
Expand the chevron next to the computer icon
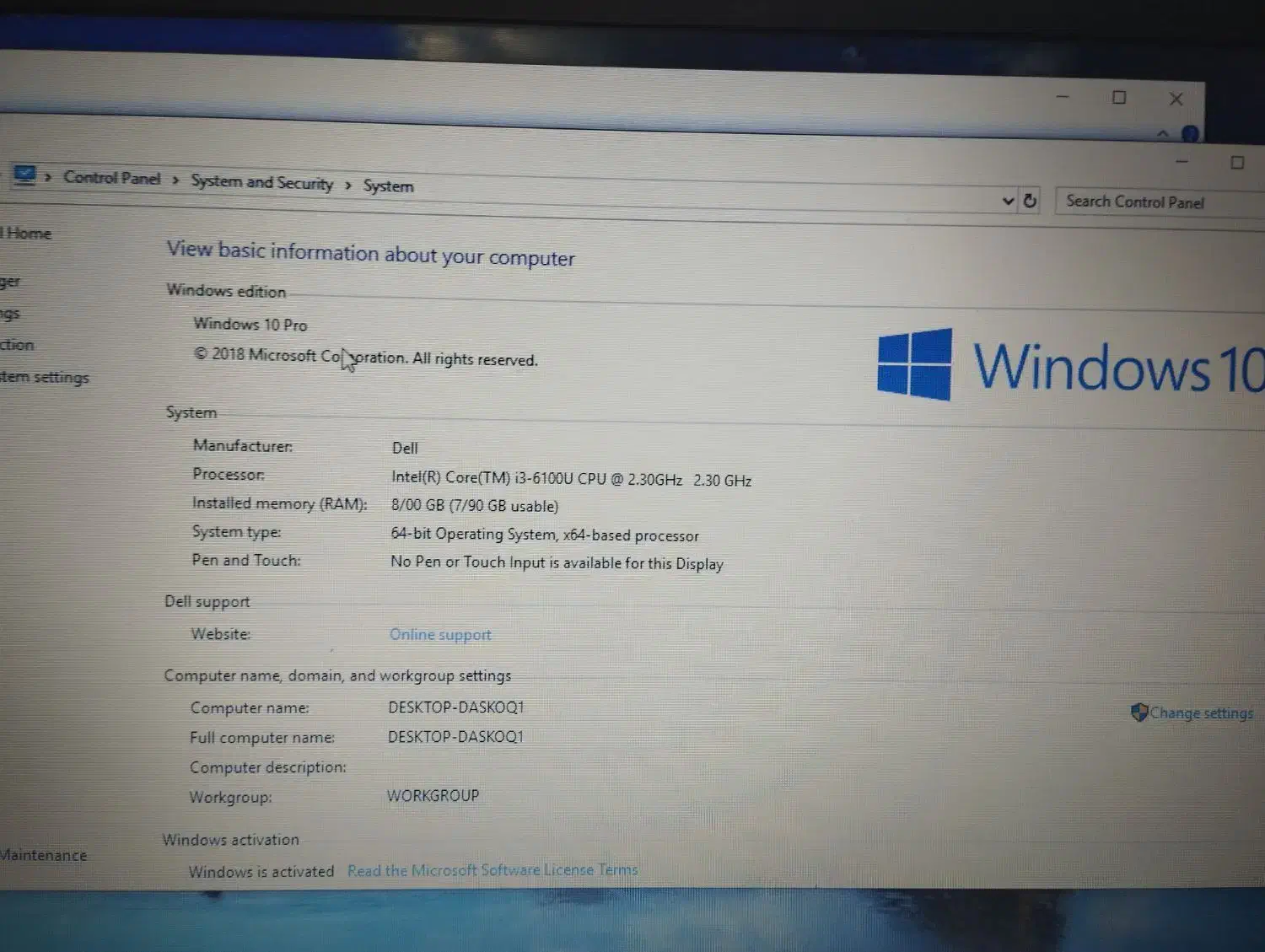click(48, 176)
